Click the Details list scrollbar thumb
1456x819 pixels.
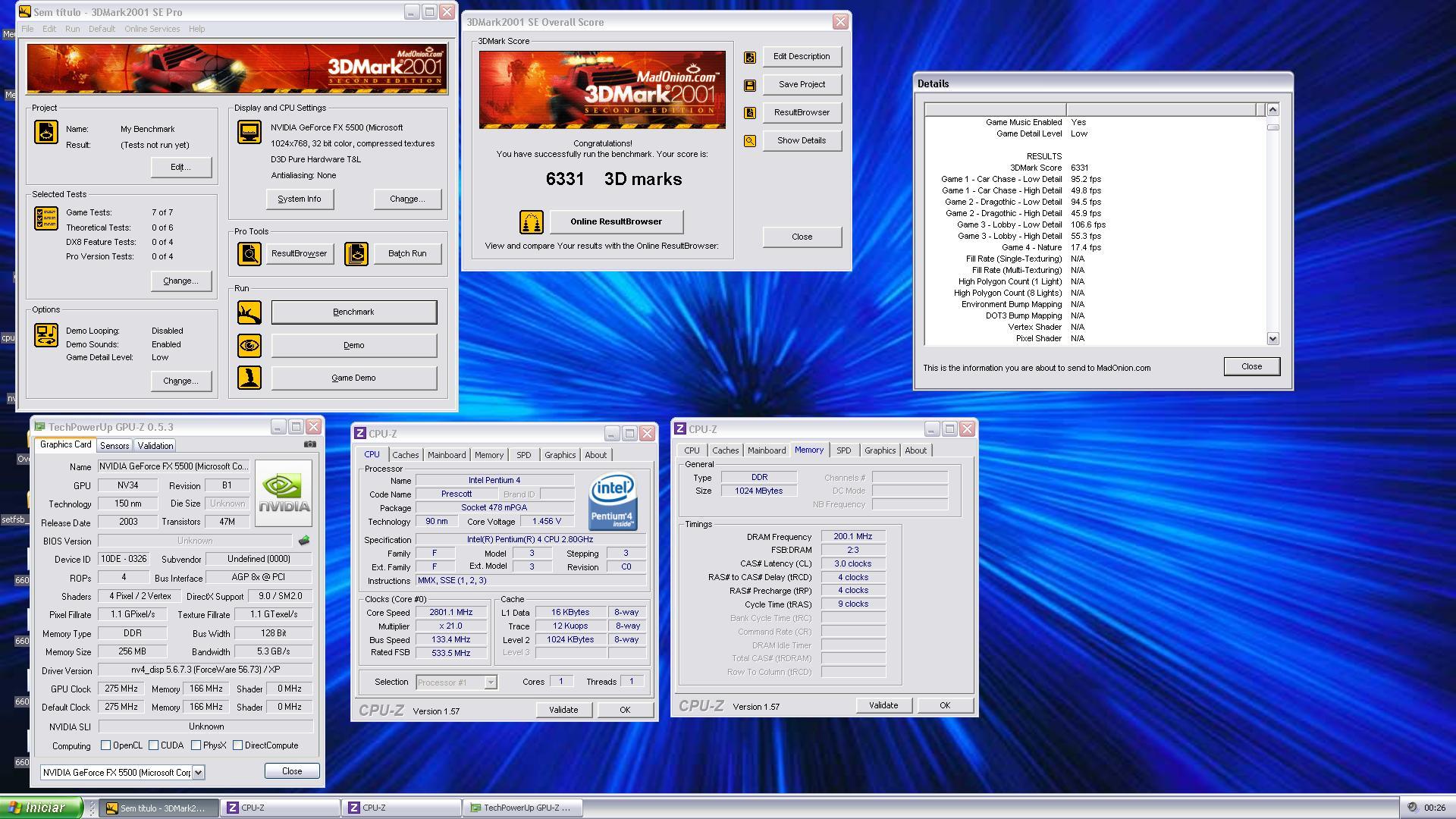coord(1272,127)
